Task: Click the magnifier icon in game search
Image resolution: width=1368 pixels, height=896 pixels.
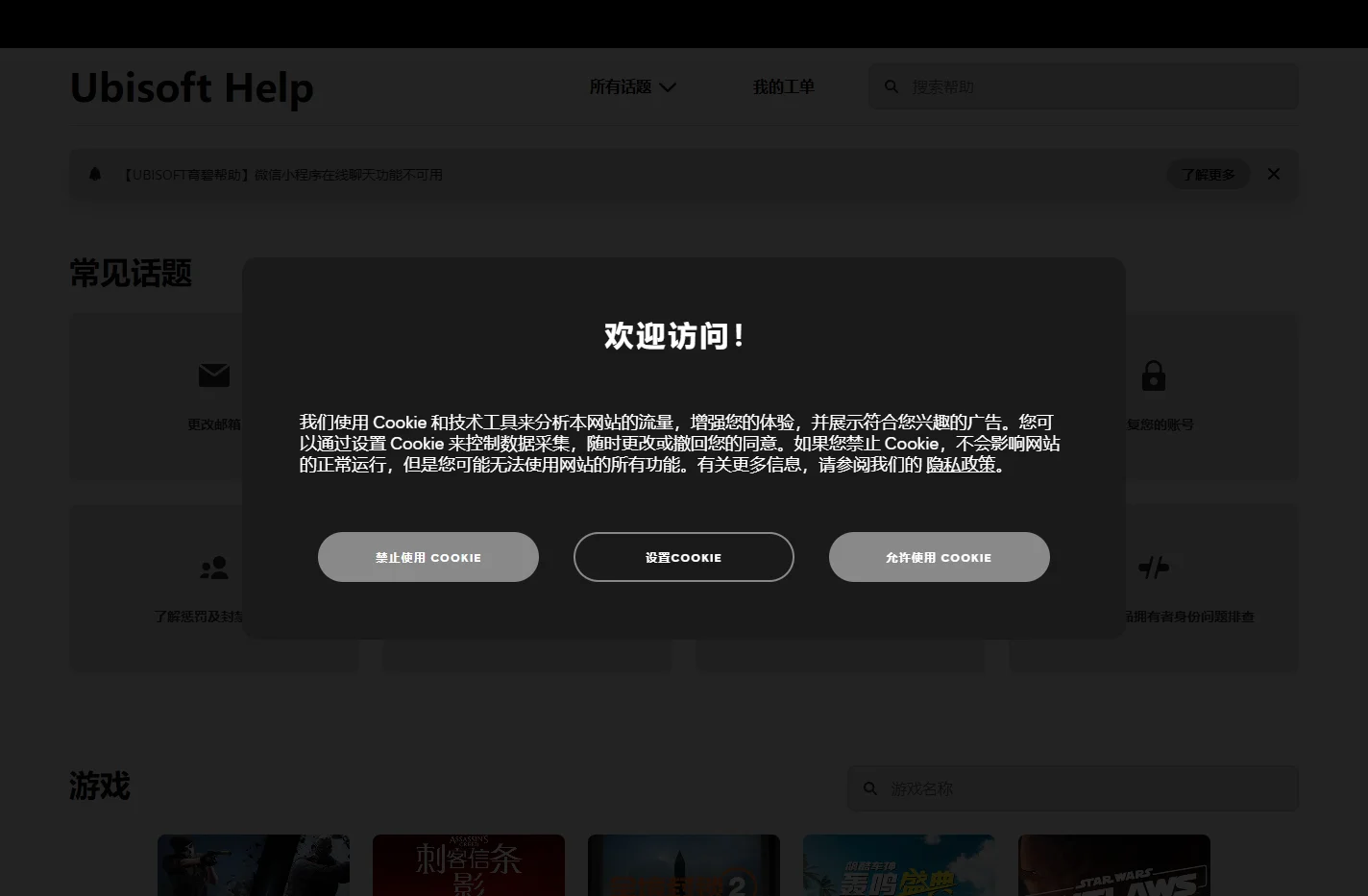Action: [x=870, y=788]
